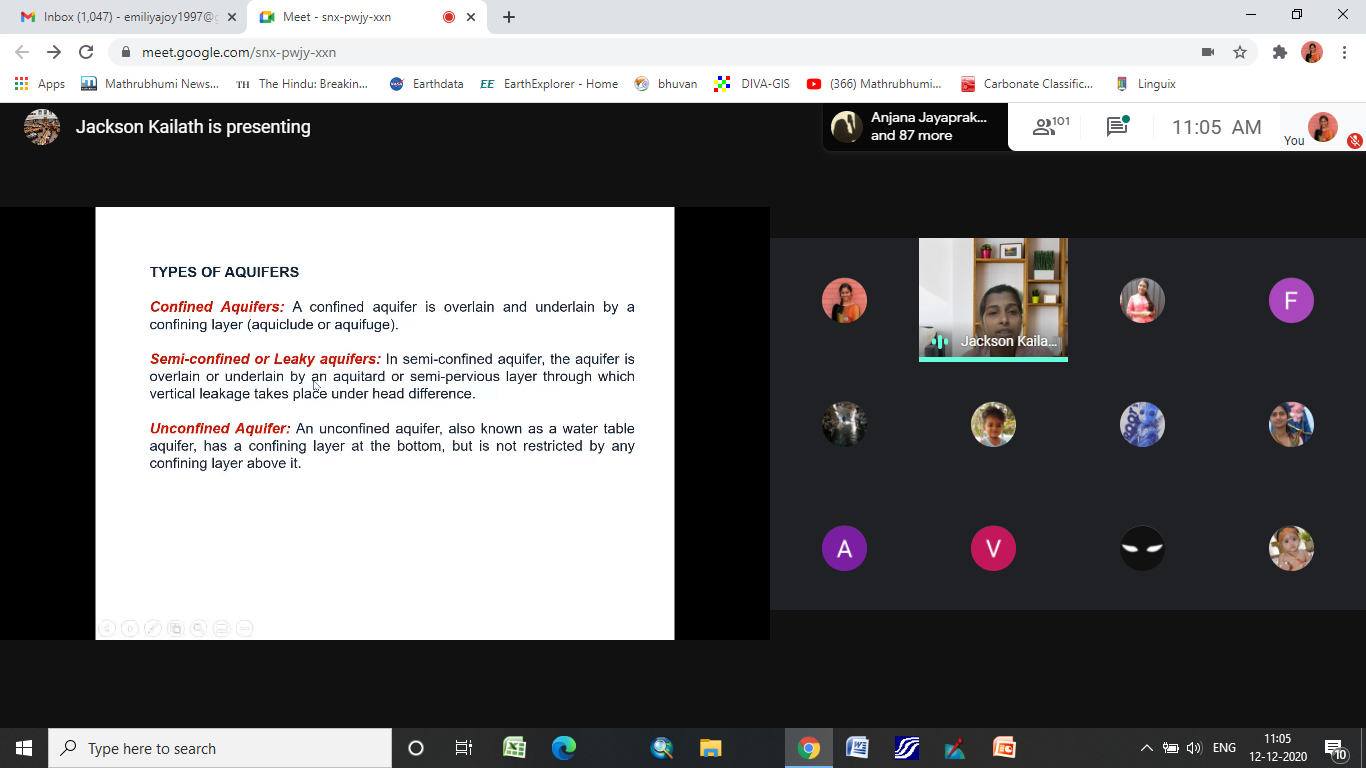
Task: Toggle the muted microphone icon beside You
Action: pos(1354,141)
